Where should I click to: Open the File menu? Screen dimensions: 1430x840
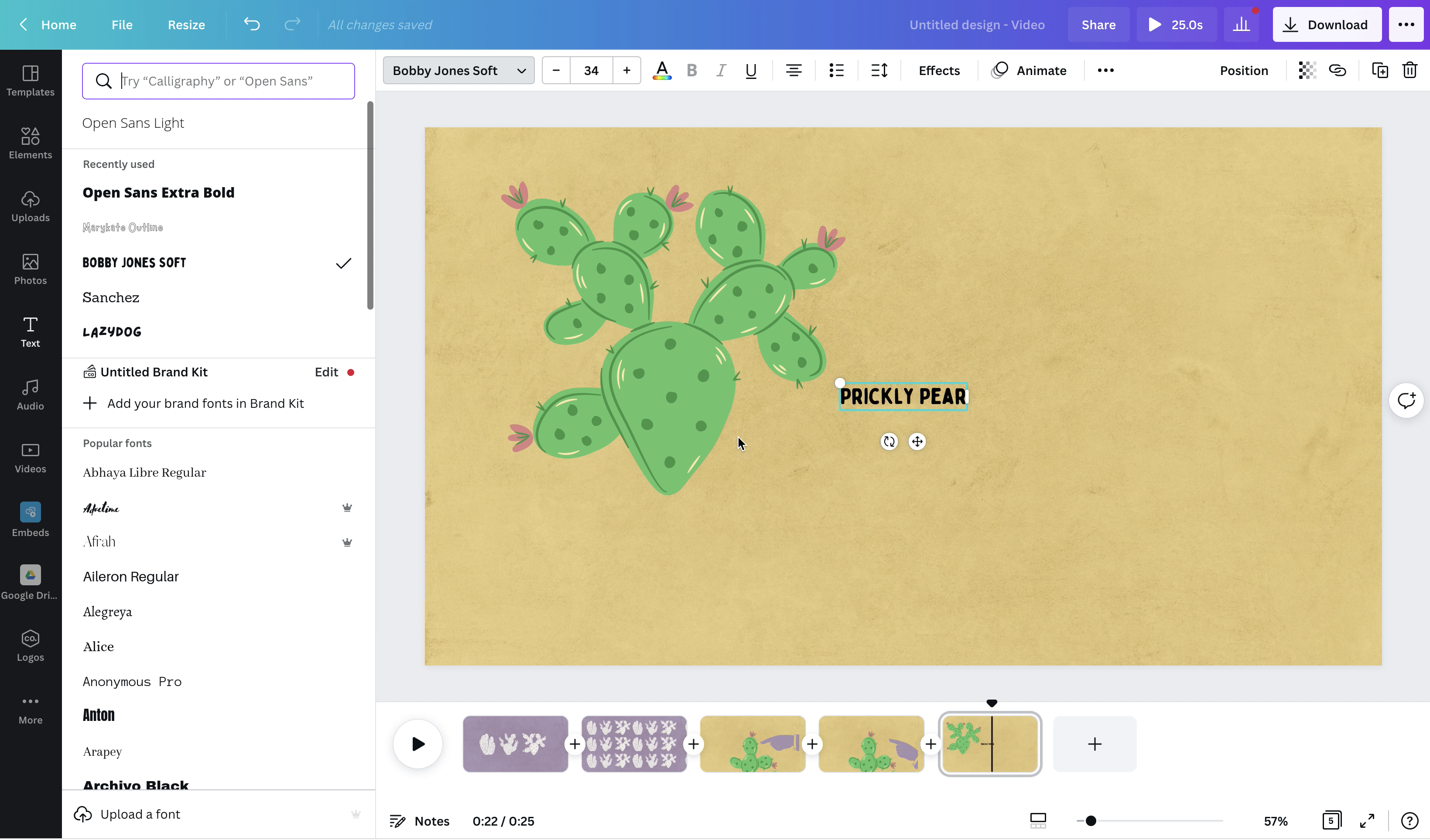pyautogui.click(x=121, y=25)
